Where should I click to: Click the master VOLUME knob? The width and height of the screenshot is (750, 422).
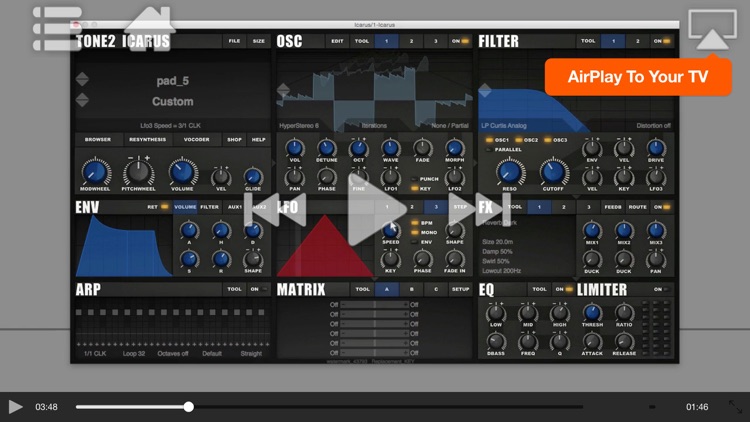(x=182, y=172)
